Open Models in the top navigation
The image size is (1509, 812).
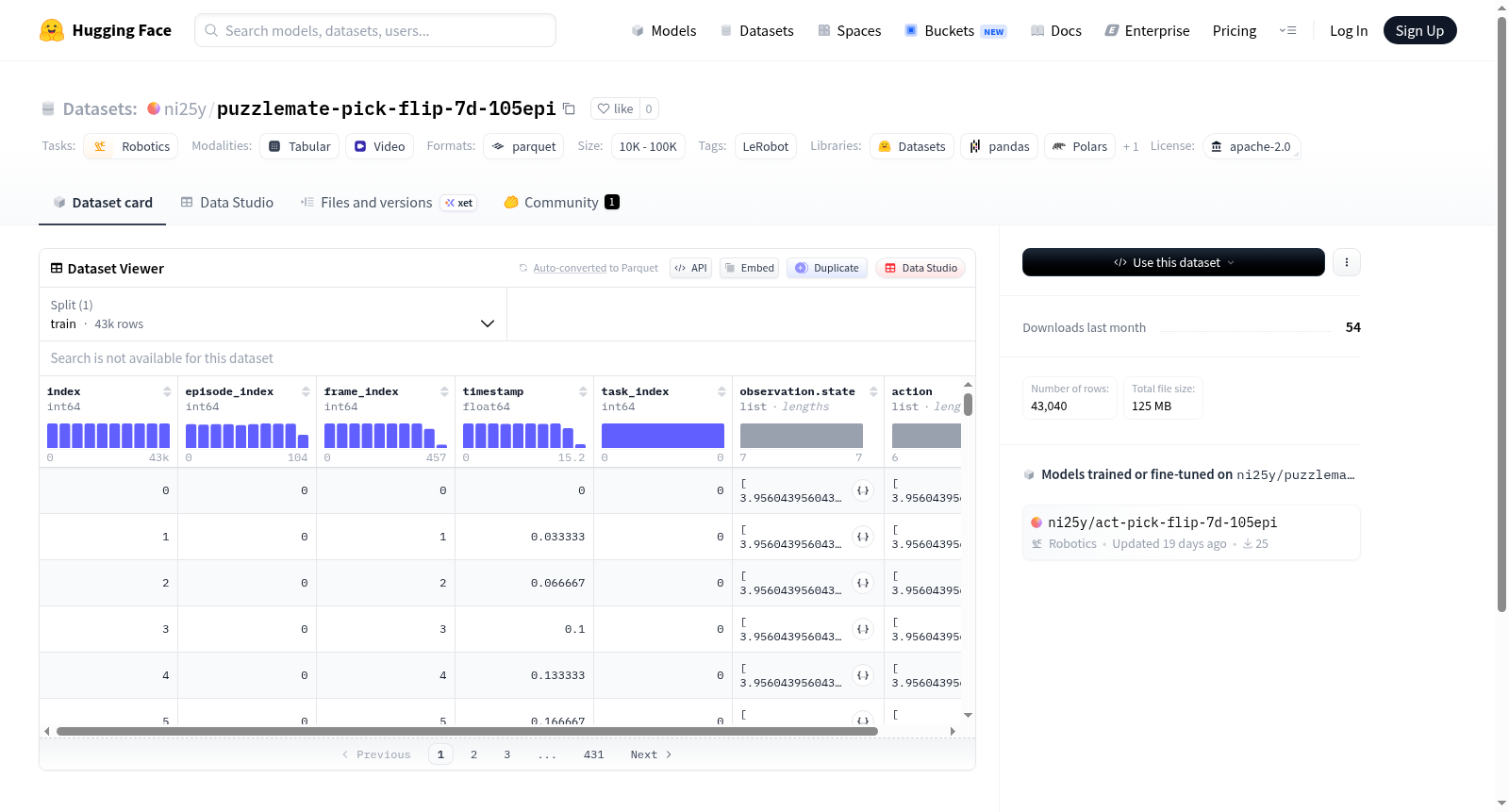click(664, 30)
